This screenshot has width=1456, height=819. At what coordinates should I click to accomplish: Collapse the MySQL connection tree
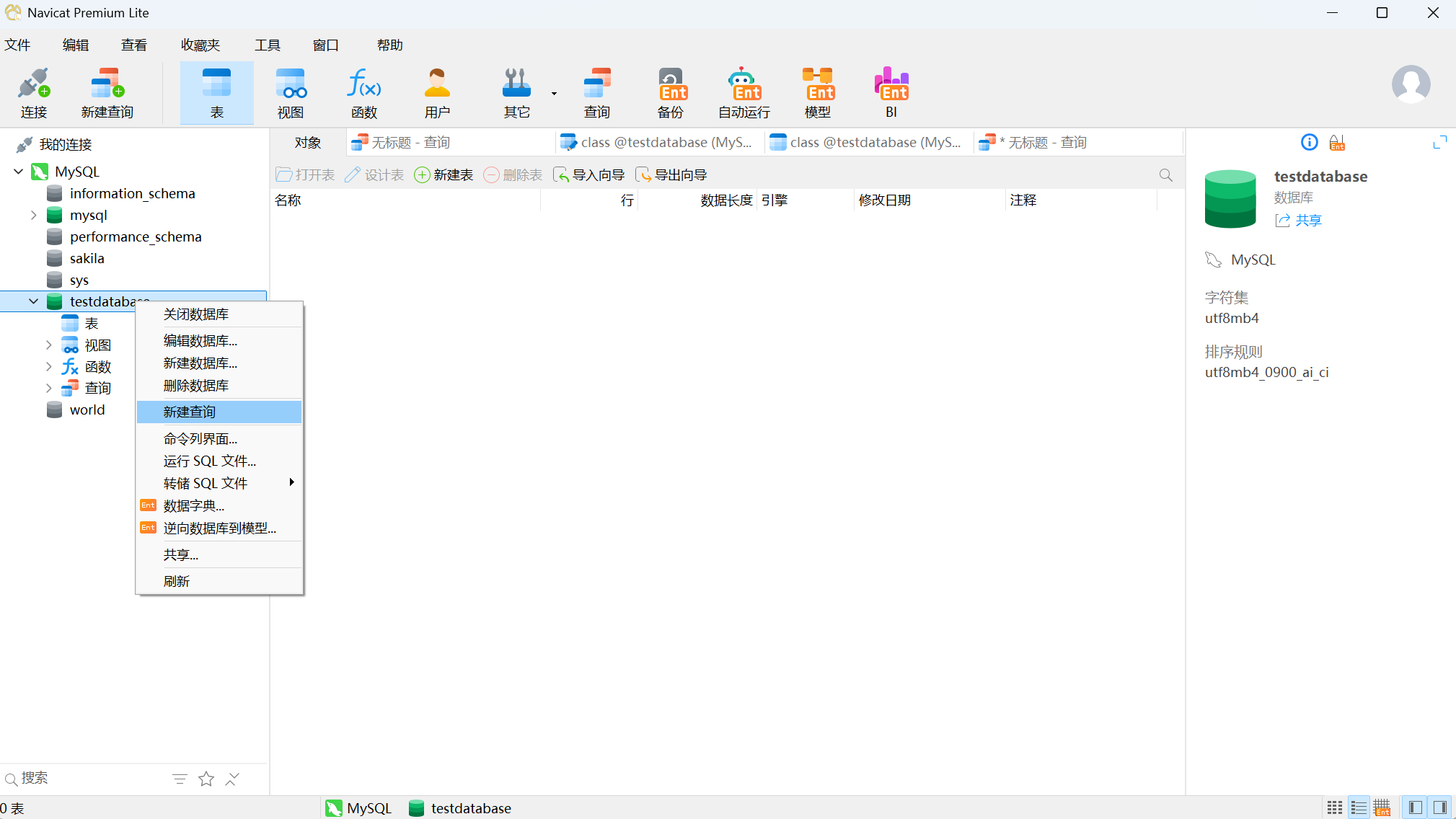19,172
